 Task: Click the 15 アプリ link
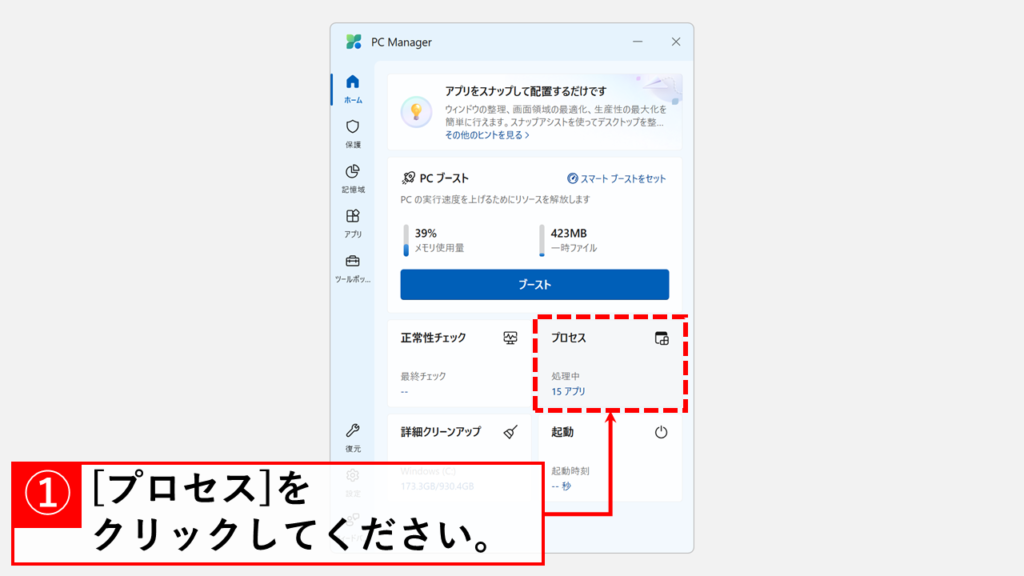click(x=568, y=391)
